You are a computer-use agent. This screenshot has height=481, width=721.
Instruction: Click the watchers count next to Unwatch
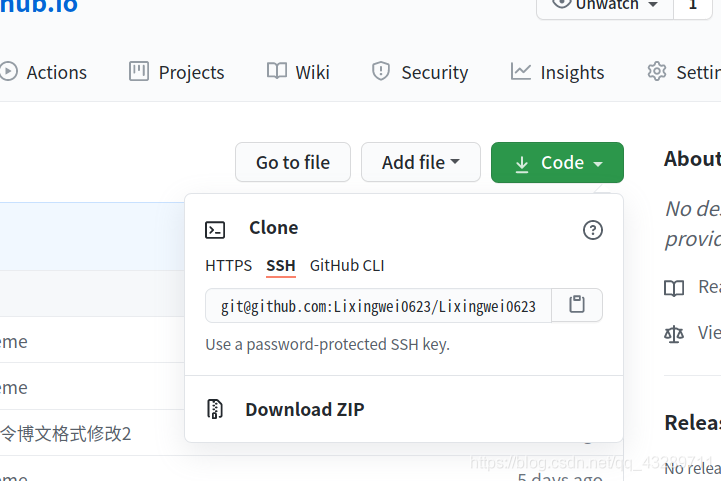click(693, 6)
